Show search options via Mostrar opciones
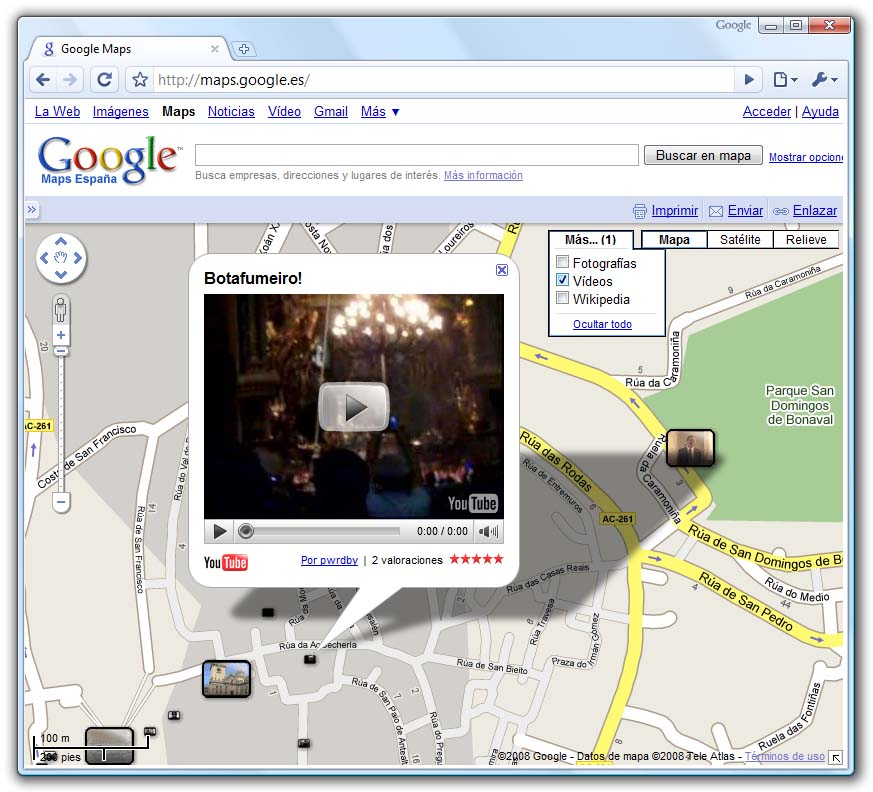This screenshot has width=873, height=792. click(x=806, y=157)
